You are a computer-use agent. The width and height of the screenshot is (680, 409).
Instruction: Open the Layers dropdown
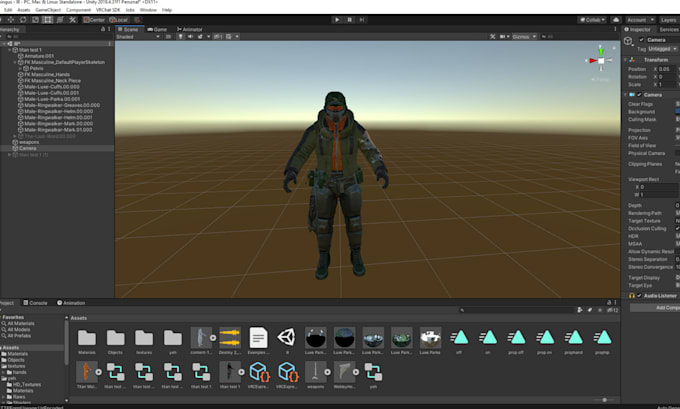669,20
